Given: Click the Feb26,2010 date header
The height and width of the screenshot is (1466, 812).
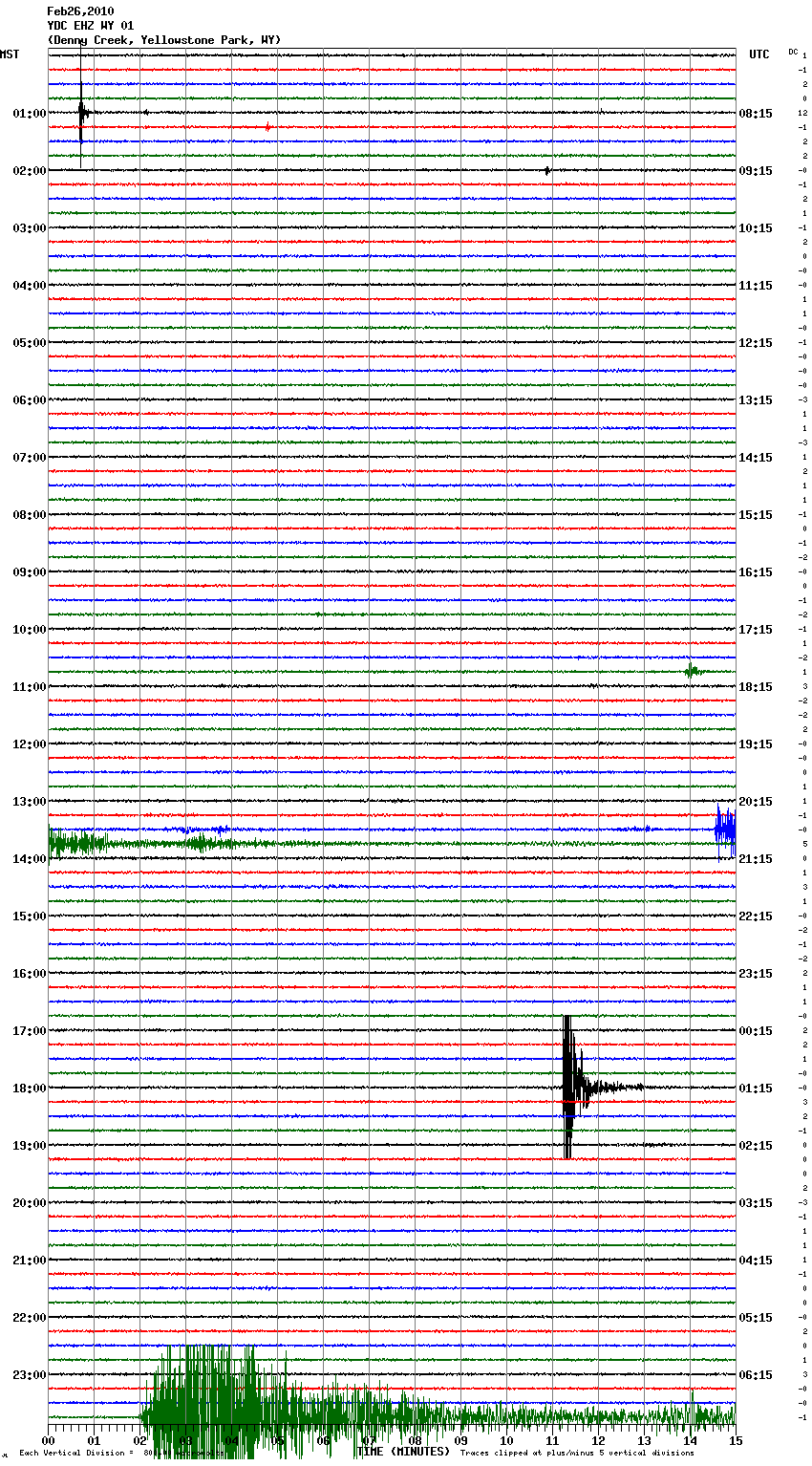Looking at the screenshot, I should tap(80, 11).
